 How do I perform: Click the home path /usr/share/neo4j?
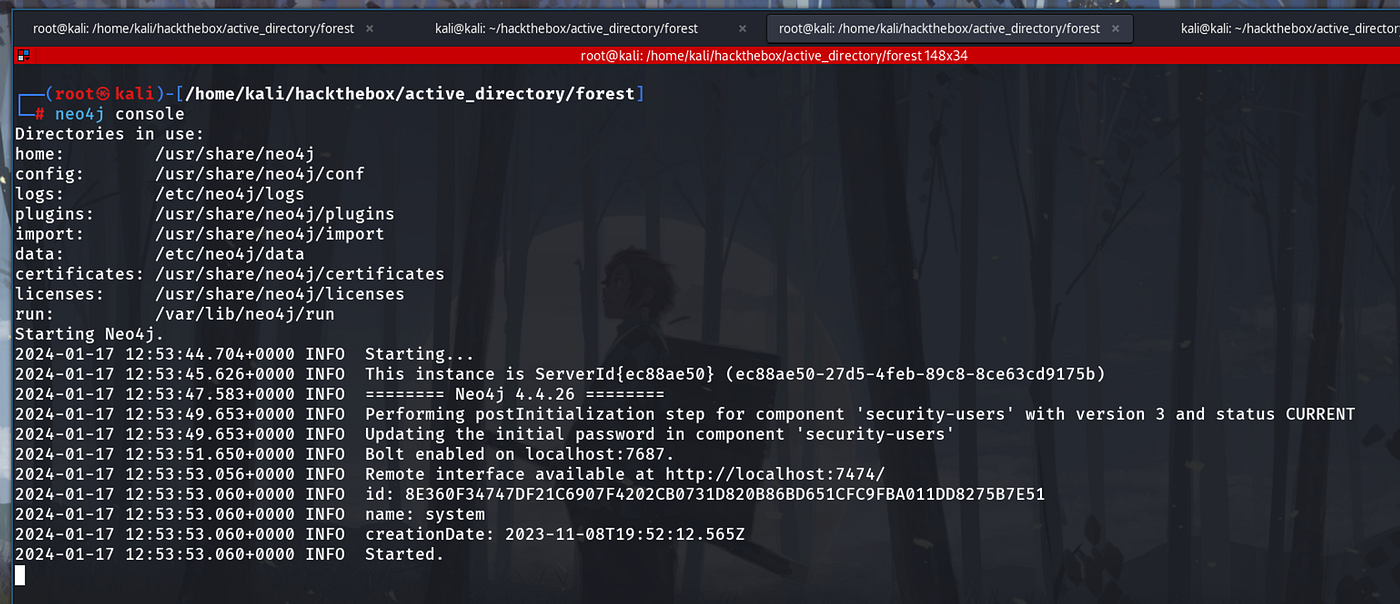coord(235,154)
